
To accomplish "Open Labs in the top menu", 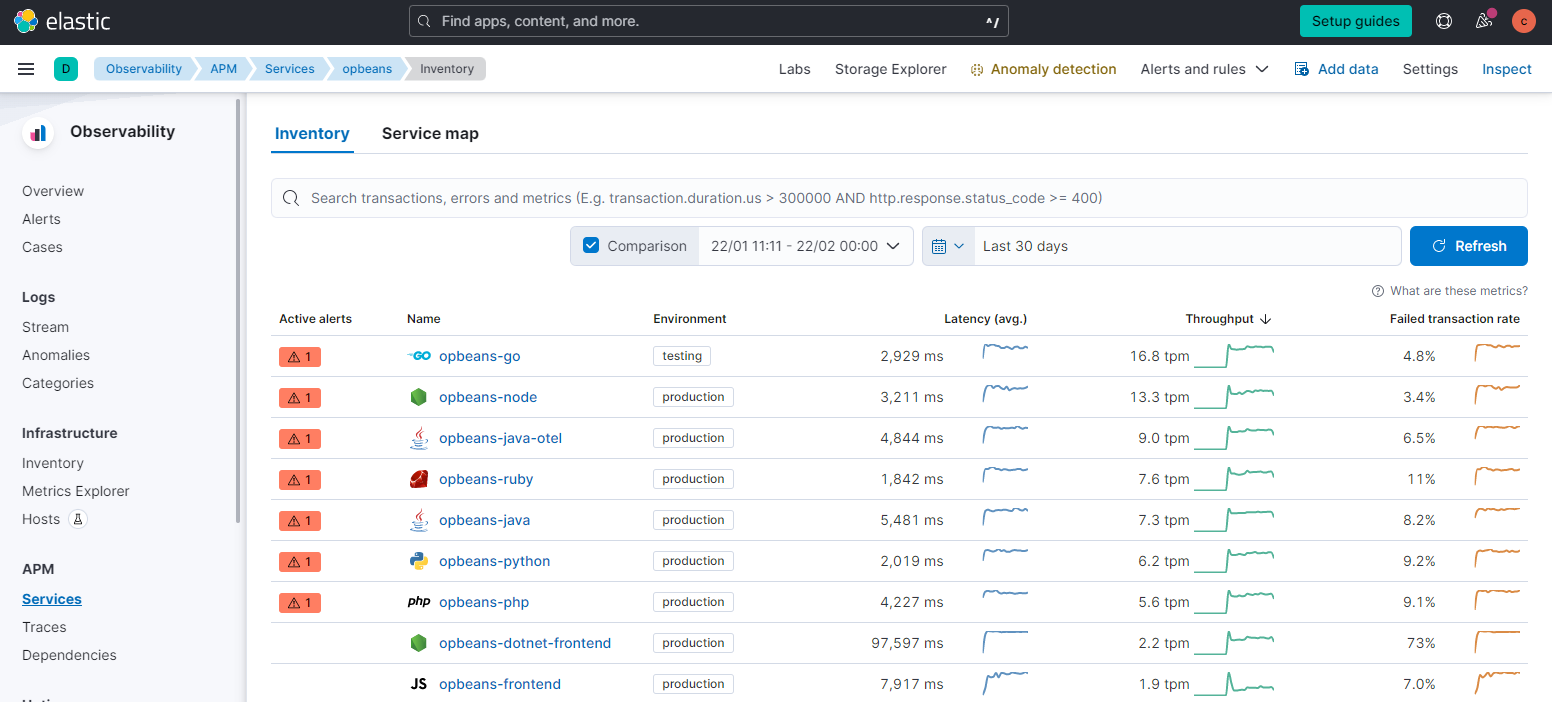I will coord(795,69).
